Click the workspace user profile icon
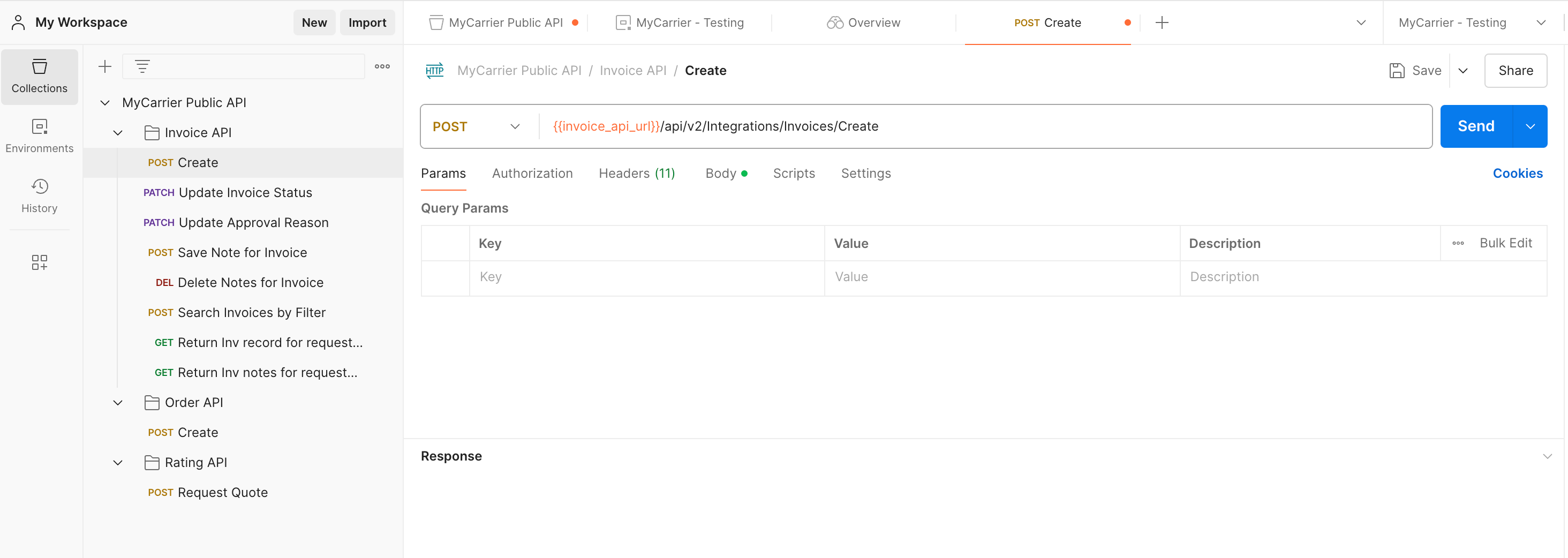 coord(18,22)
